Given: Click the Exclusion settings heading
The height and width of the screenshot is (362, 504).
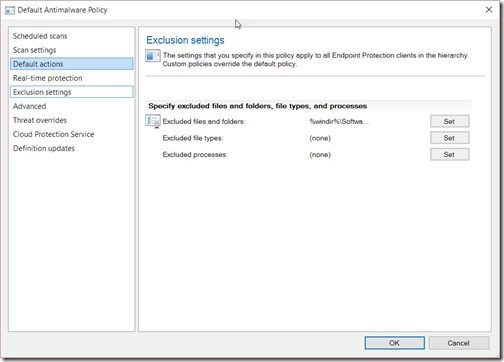Looking at the screenshot, I should (185, 40).
